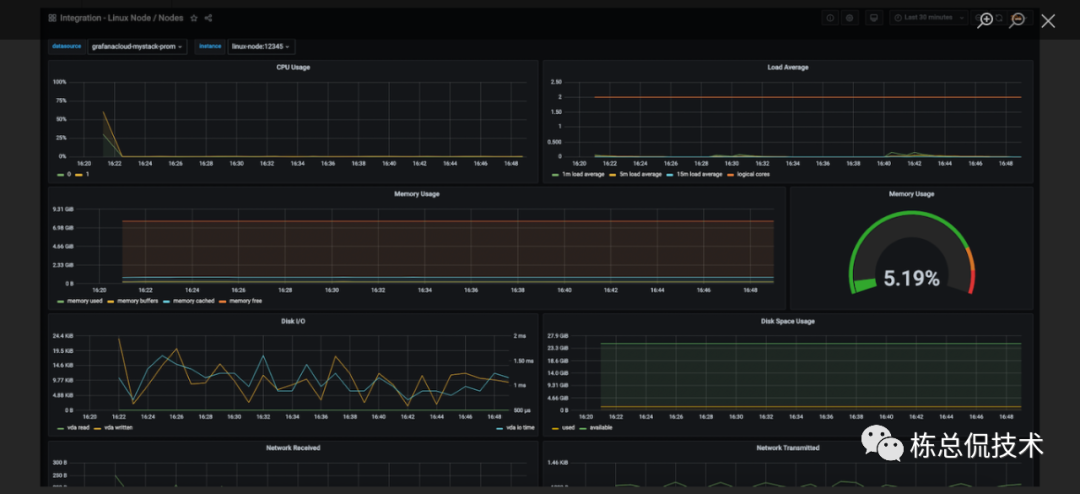This screenshot has width=1080, height=494.
Task: Click the datasource variable label
Action: (67, 46)
